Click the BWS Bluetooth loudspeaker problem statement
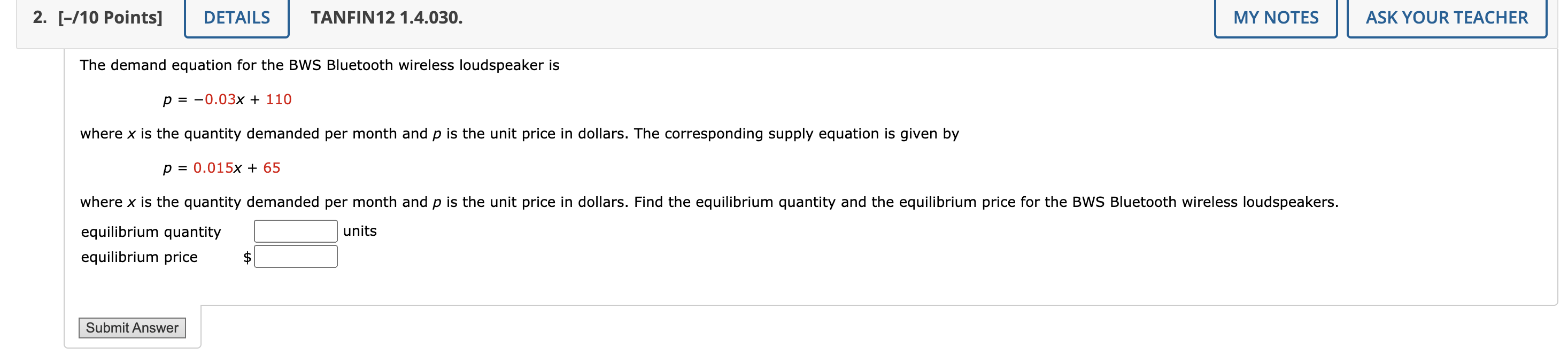The height and width of the screenshot is (355, 1568). (319, 66)
